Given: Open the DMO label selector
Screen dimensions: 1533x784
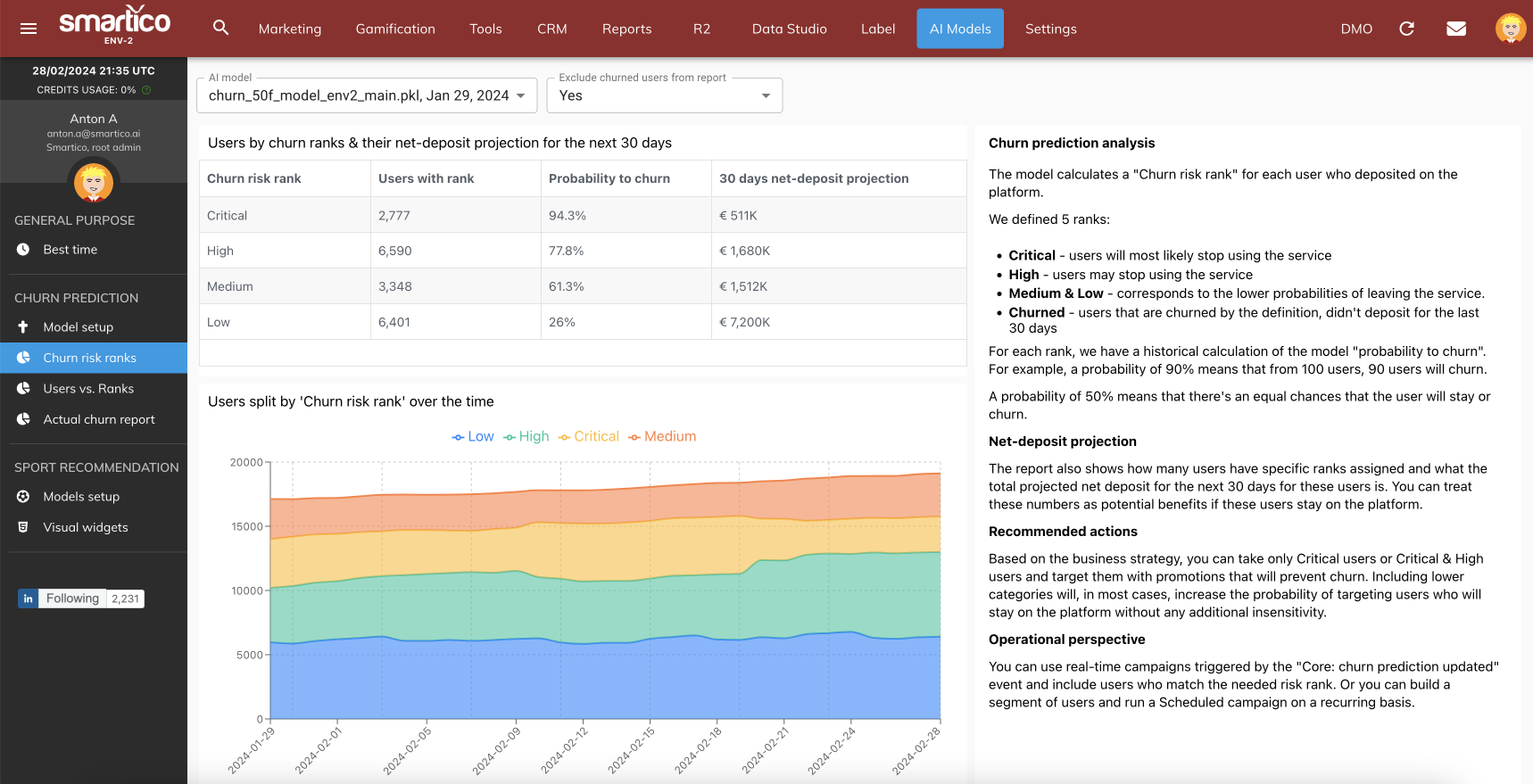Looking at the screenshot, I should 1355,29.
